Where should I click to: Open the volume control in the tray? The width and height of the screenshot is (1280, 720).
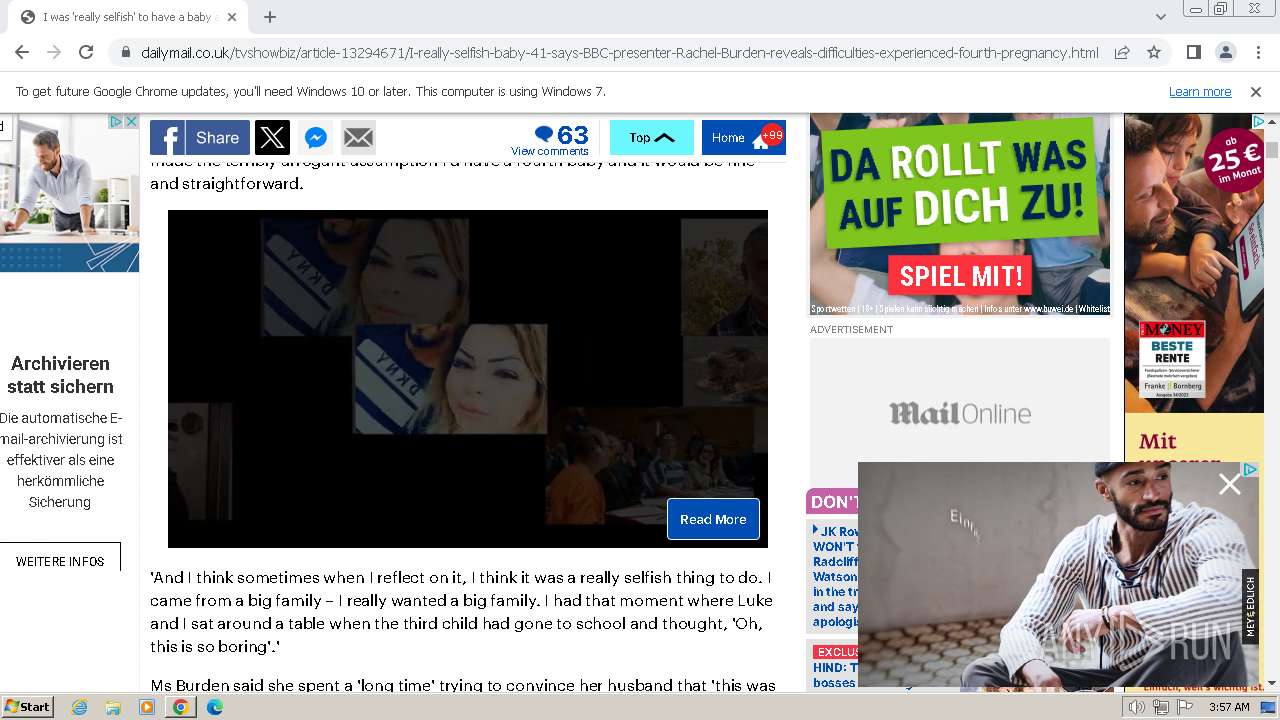point(1137,707)
